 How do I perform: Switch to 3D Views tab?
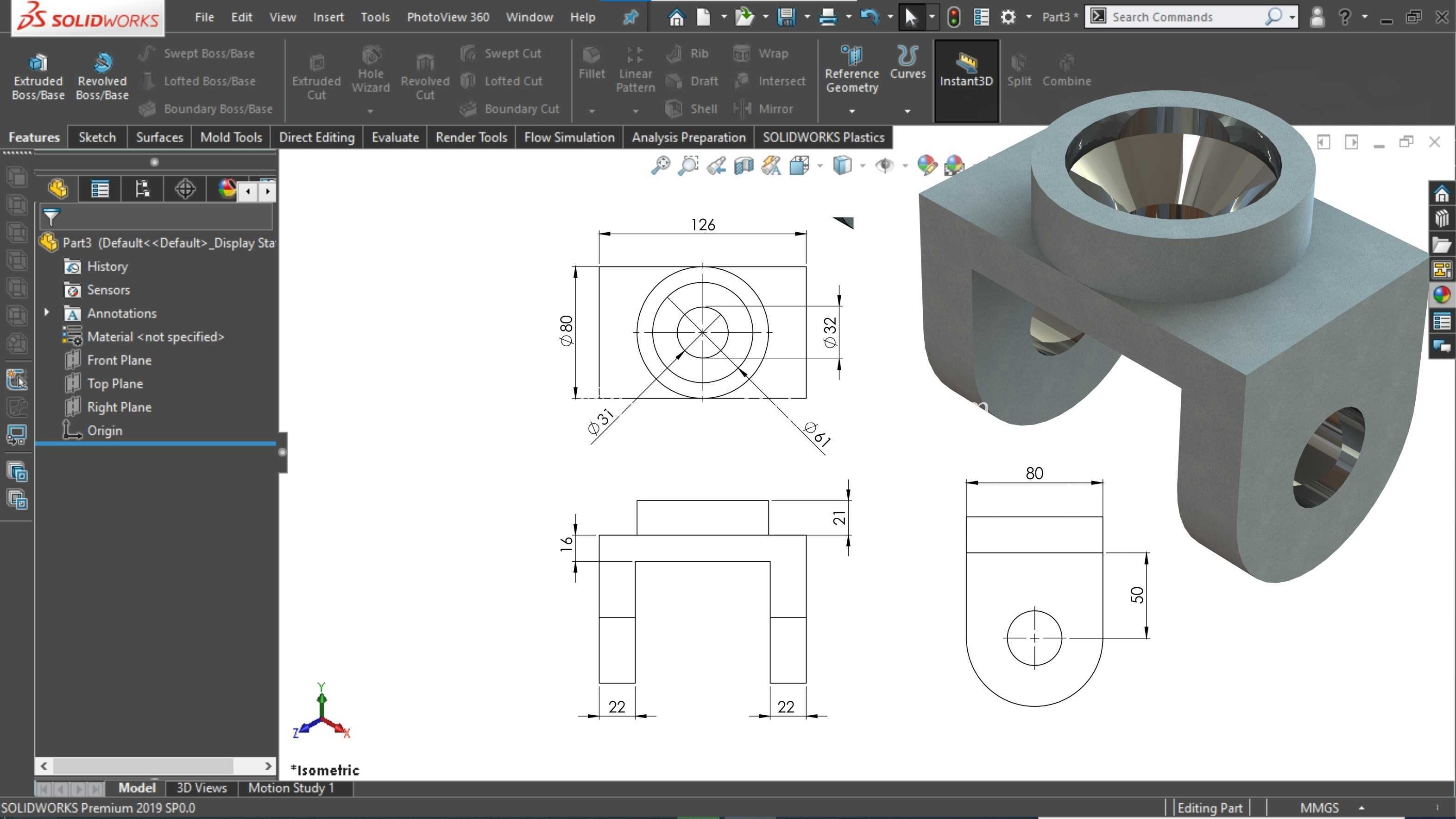pos(201,788)
